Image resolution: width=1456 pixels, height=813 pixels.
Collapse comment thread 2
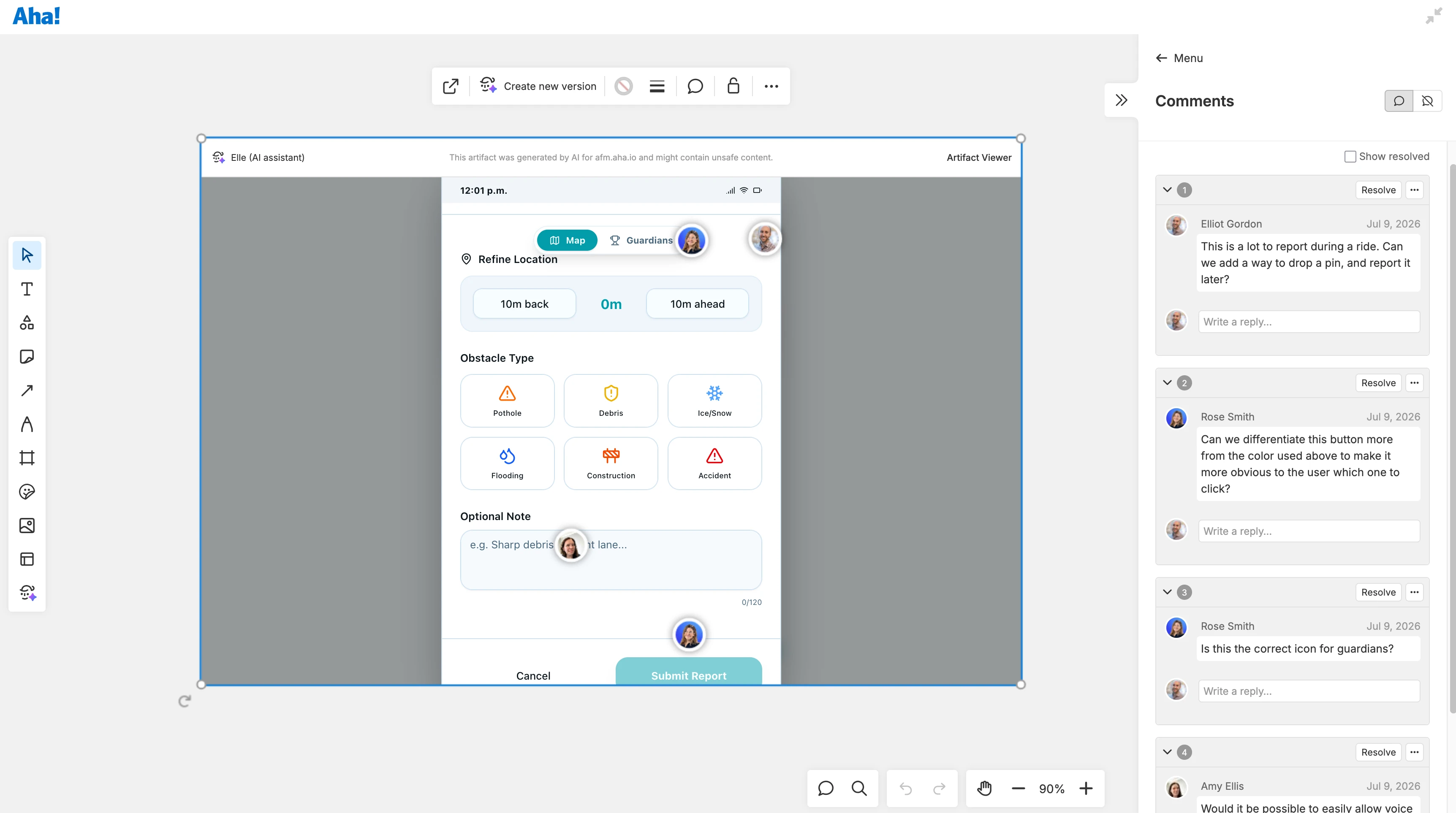[1167, 382]
